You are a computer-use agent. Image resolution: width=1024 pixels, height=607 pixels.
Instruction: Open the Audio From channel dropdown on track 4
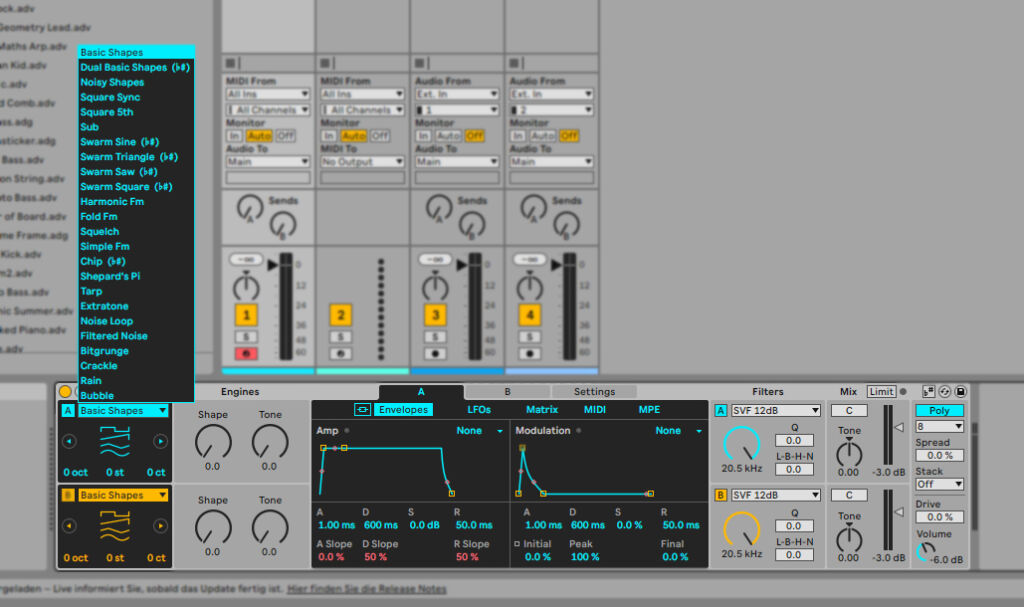point(552,109)
